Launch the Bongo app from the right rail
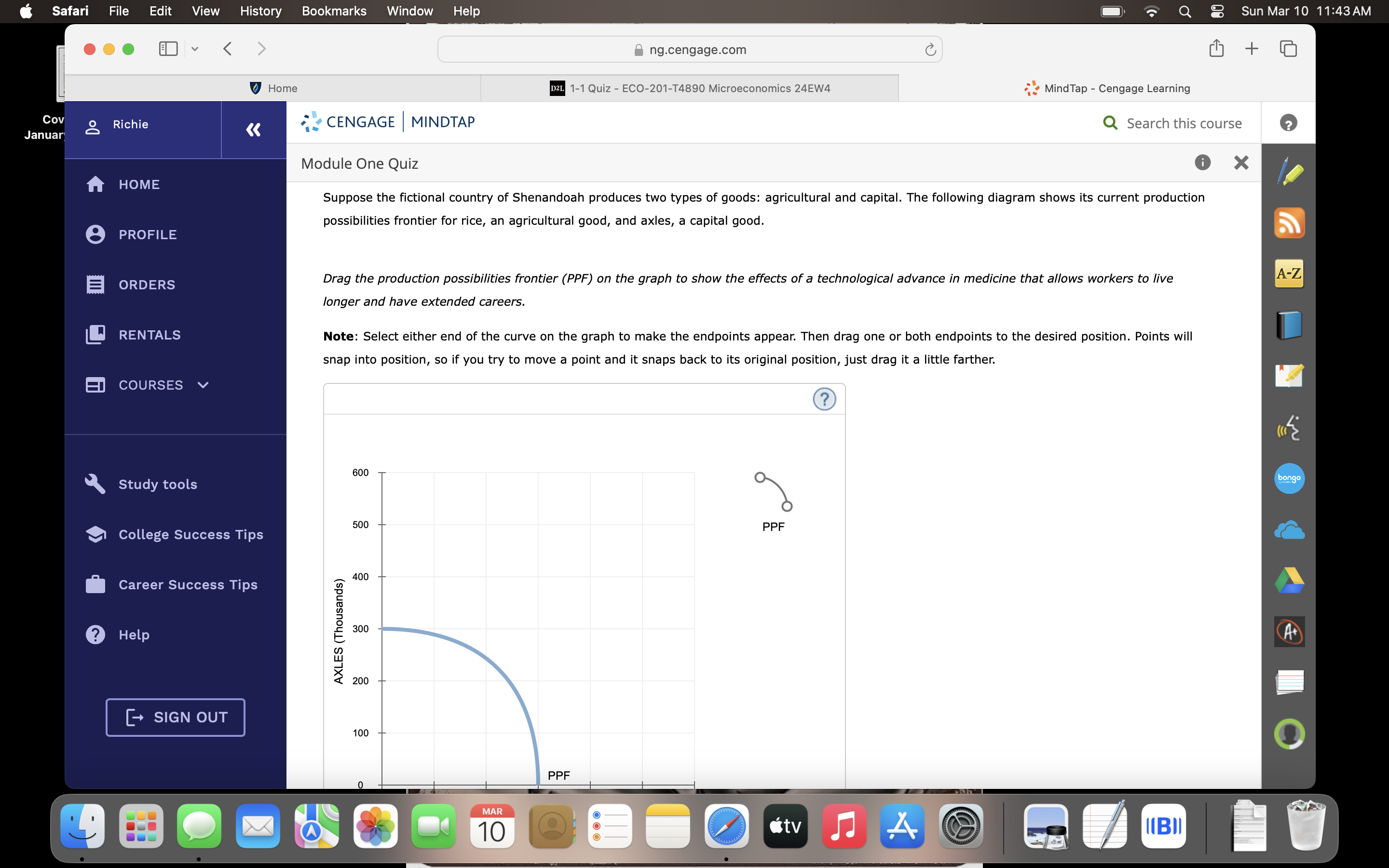1389x868 pixels. [1290, 478]
